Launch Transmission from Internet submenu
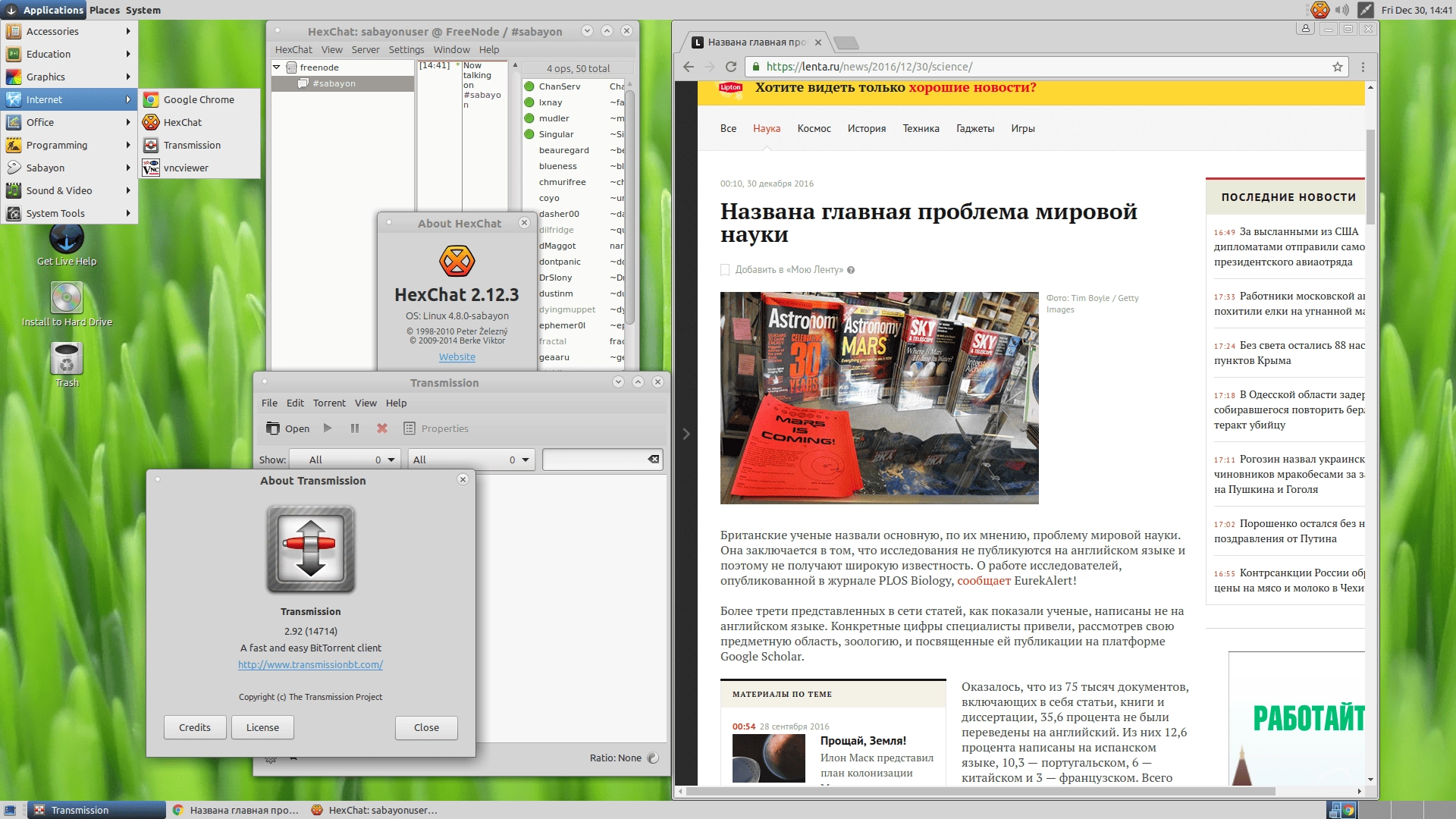The height and width of the screenshot is (819, 1456). click(x=200, y=145)
